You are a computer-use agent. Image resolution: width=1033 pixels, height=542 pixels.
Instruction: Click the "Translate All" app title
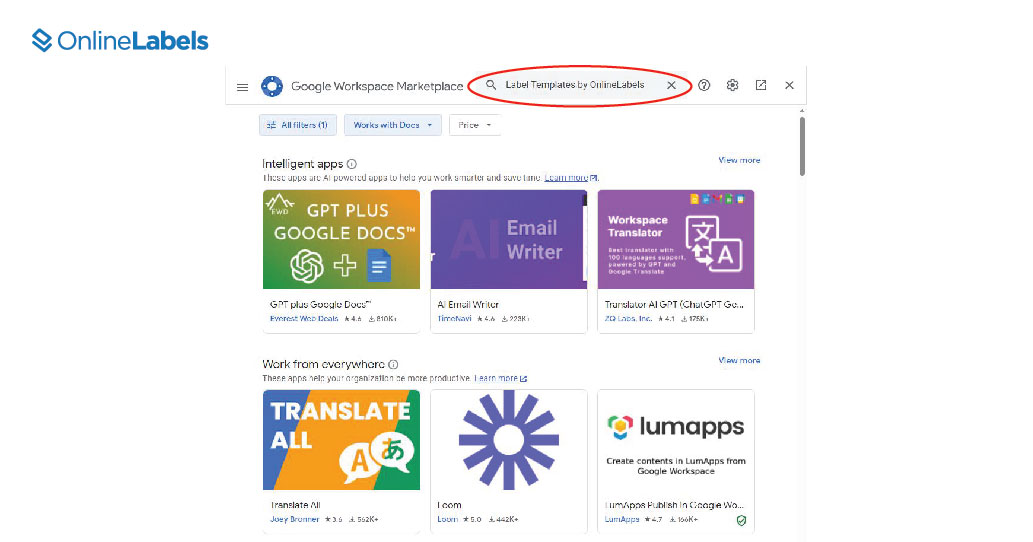click(x=295, y=505)
